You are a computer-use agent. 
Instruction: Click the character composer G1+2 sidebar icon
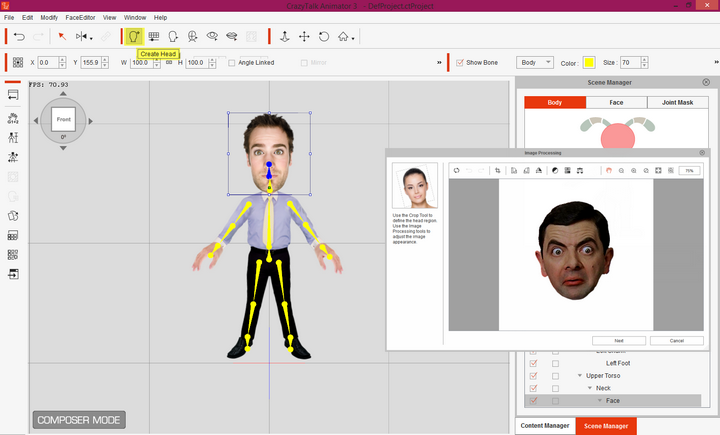pyautogui.click(x=13, y=119)
